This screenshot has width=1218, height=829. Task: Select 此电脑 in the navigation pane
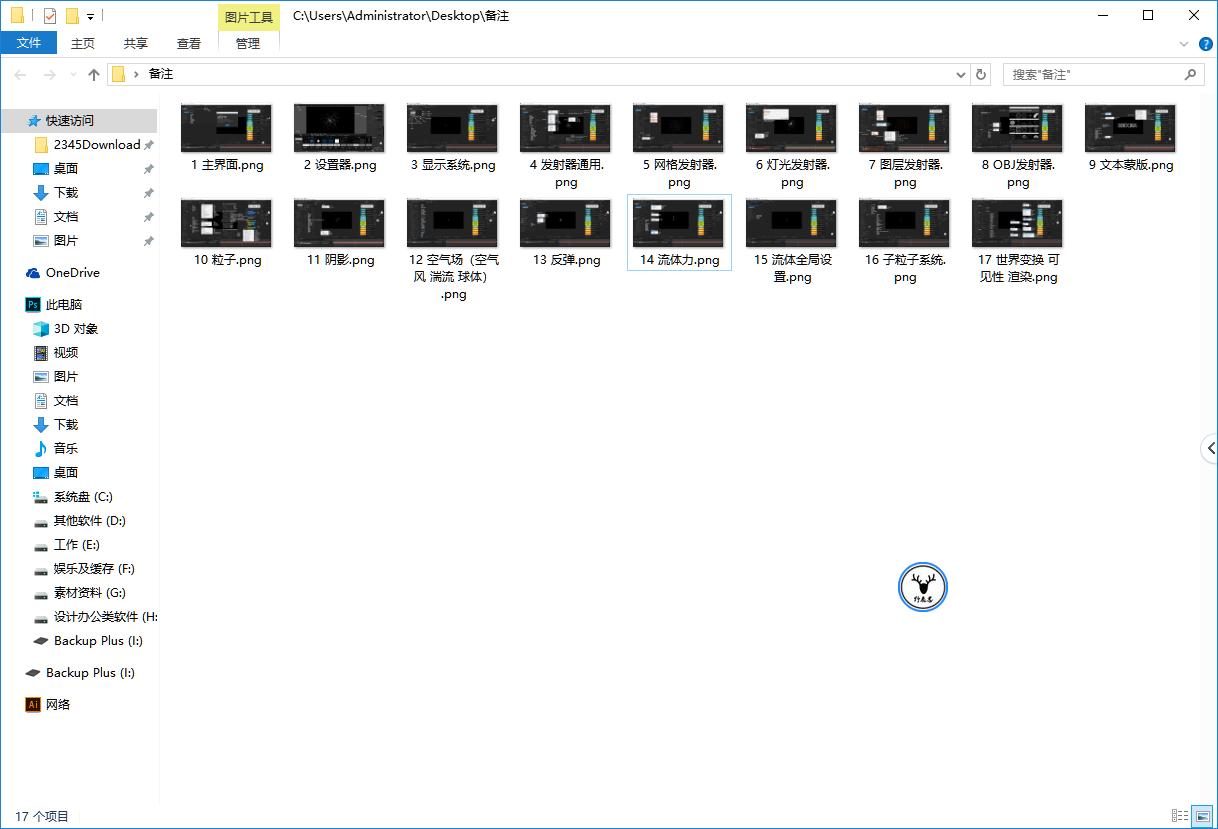[x=64, y=304]
